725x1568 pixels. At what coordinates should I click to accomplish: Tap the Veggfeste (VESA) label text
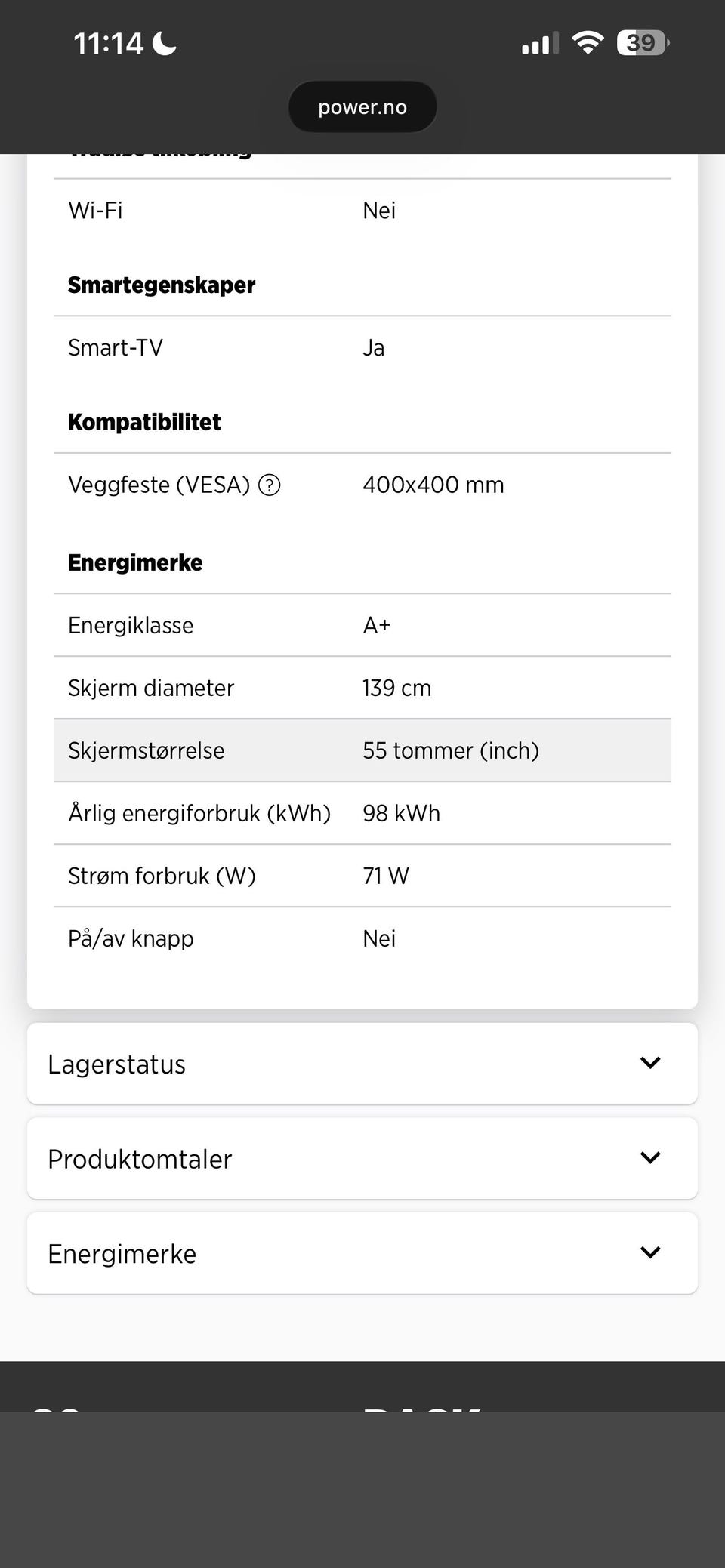point(159,485)
